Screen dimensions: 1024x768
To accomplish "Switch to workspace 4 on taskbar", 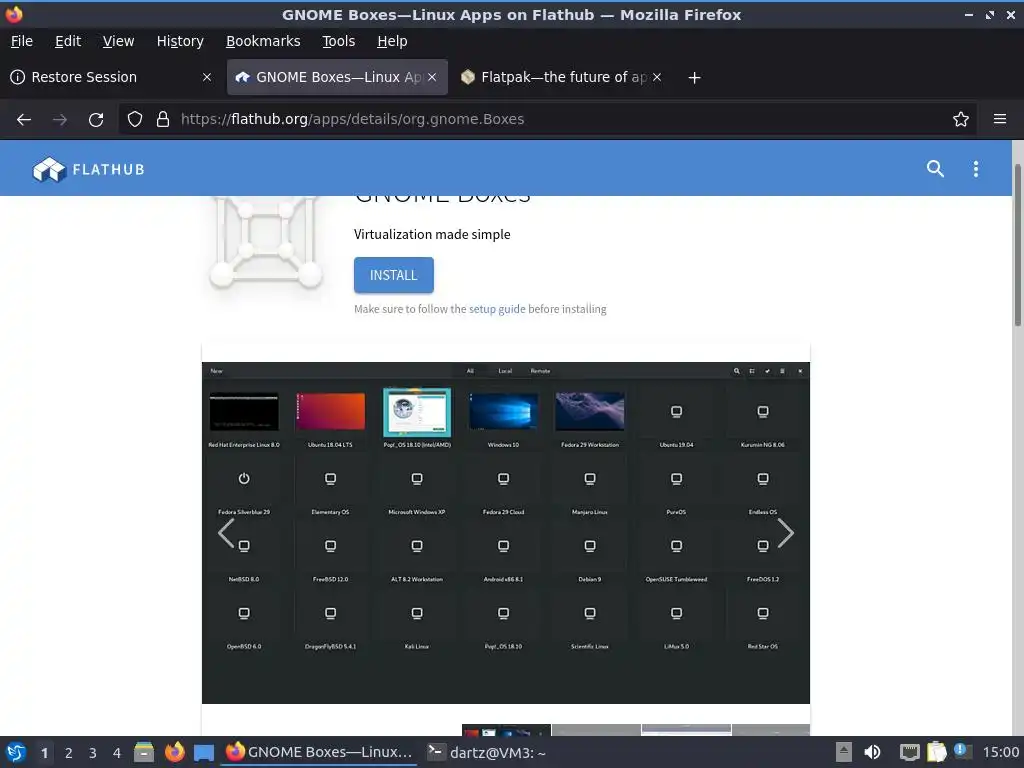I will coord(117,753).
